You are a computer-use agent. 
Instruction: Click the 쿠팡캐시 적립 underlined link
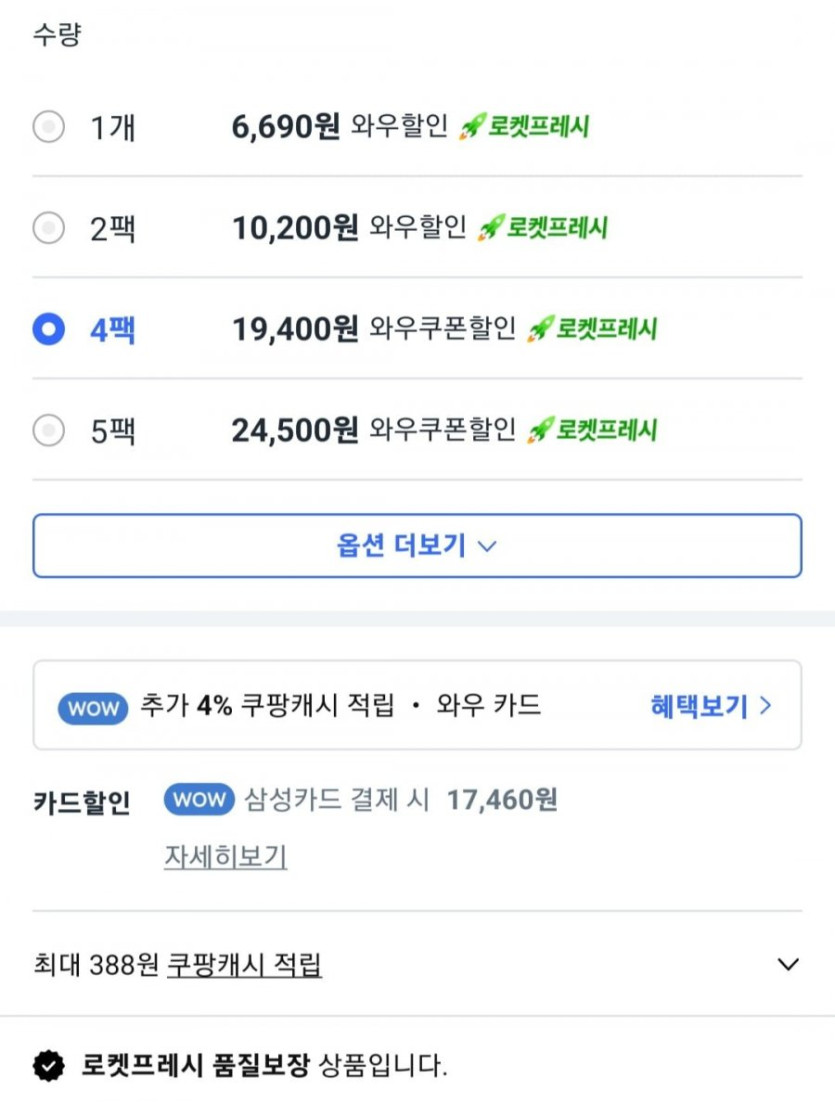tap(244, 965)
